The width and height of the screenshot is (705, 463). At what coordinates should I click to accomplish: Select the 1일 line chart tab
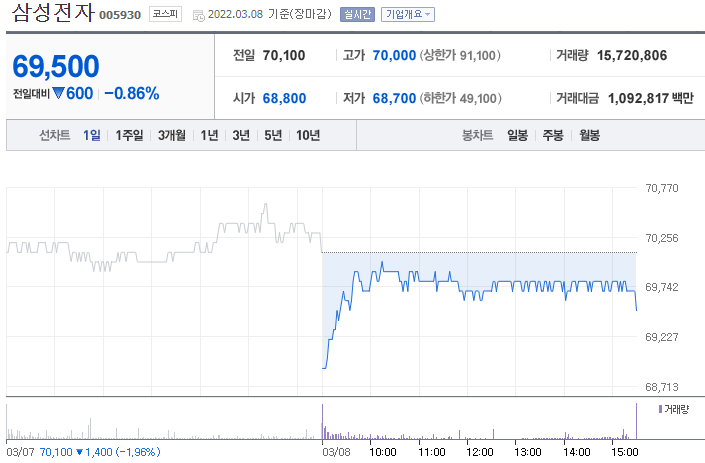point(92,135)
